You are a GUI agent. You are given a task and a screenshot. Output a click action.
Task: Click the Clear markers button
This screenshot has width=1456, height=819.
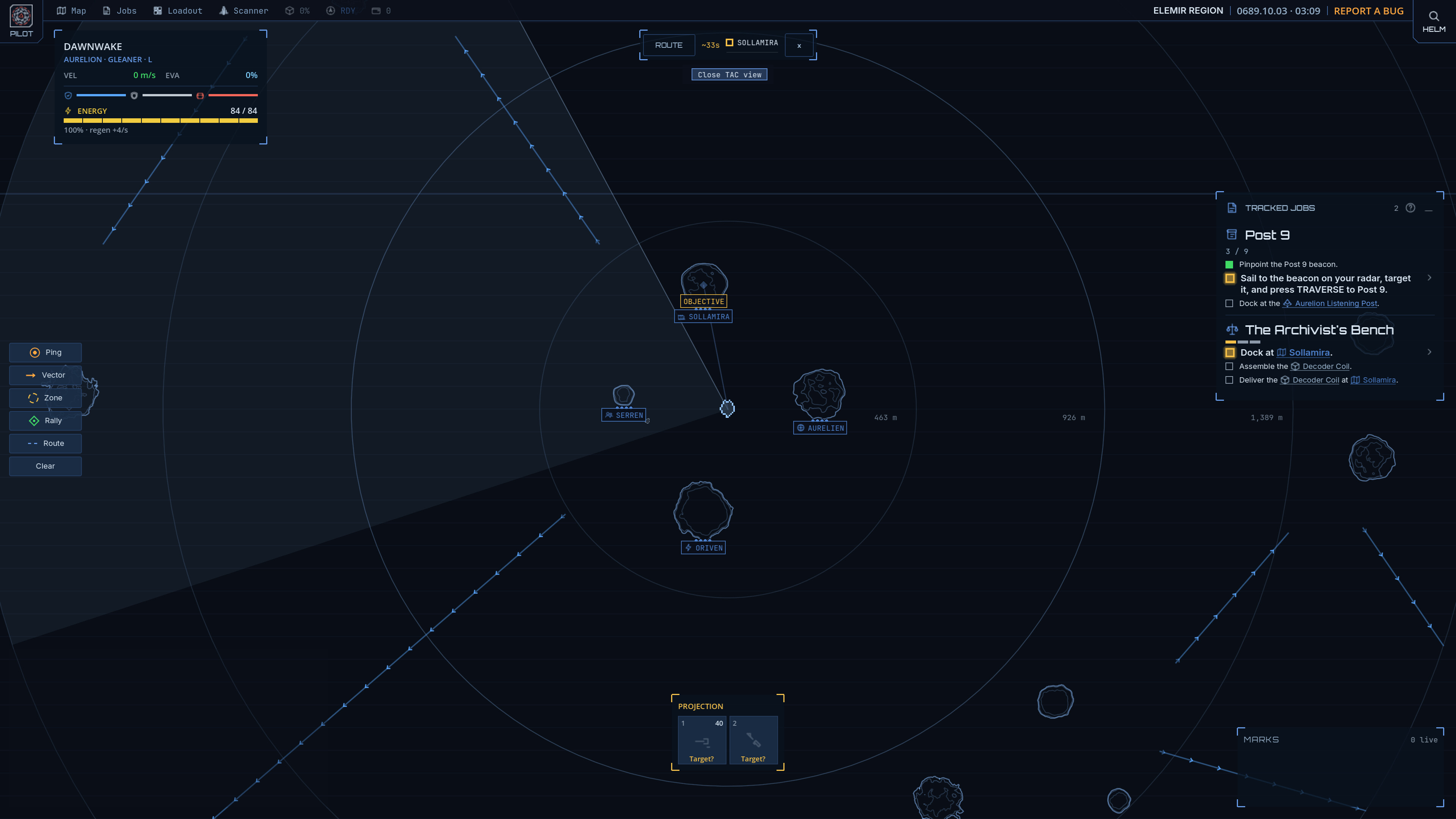coord(45,466)
